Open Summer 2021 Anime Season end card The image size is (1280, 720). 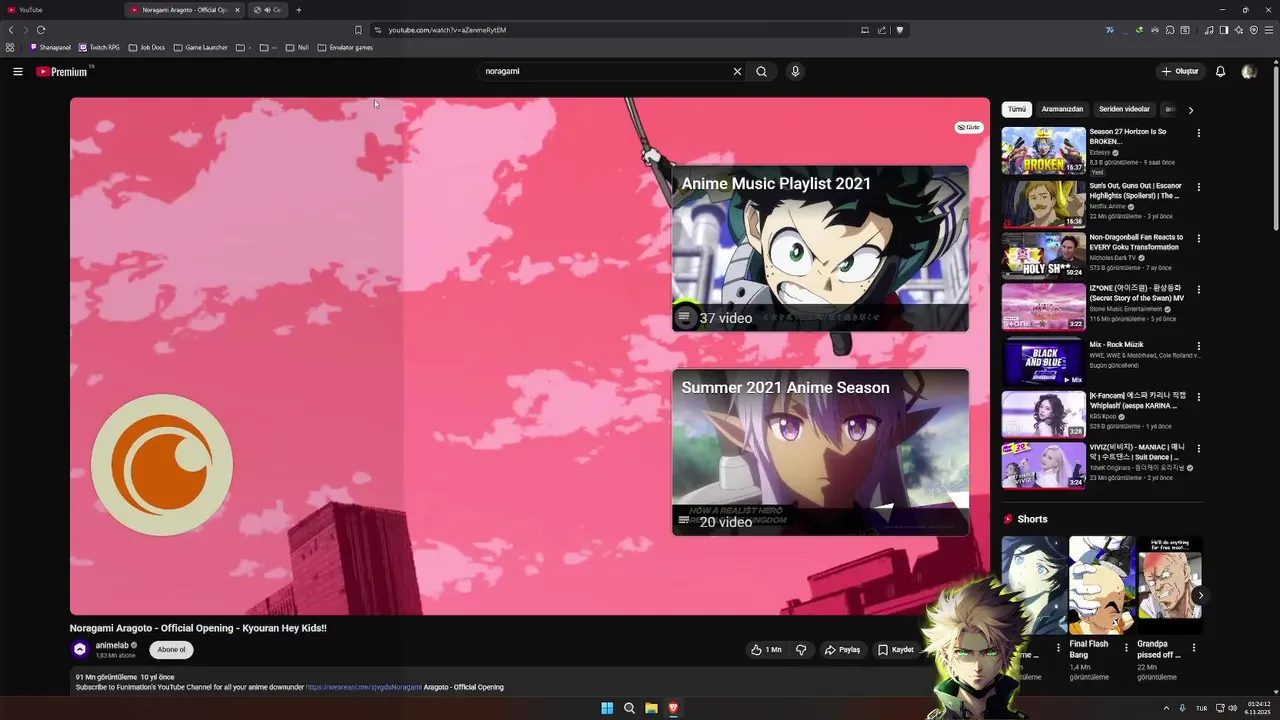coord(820,452)
